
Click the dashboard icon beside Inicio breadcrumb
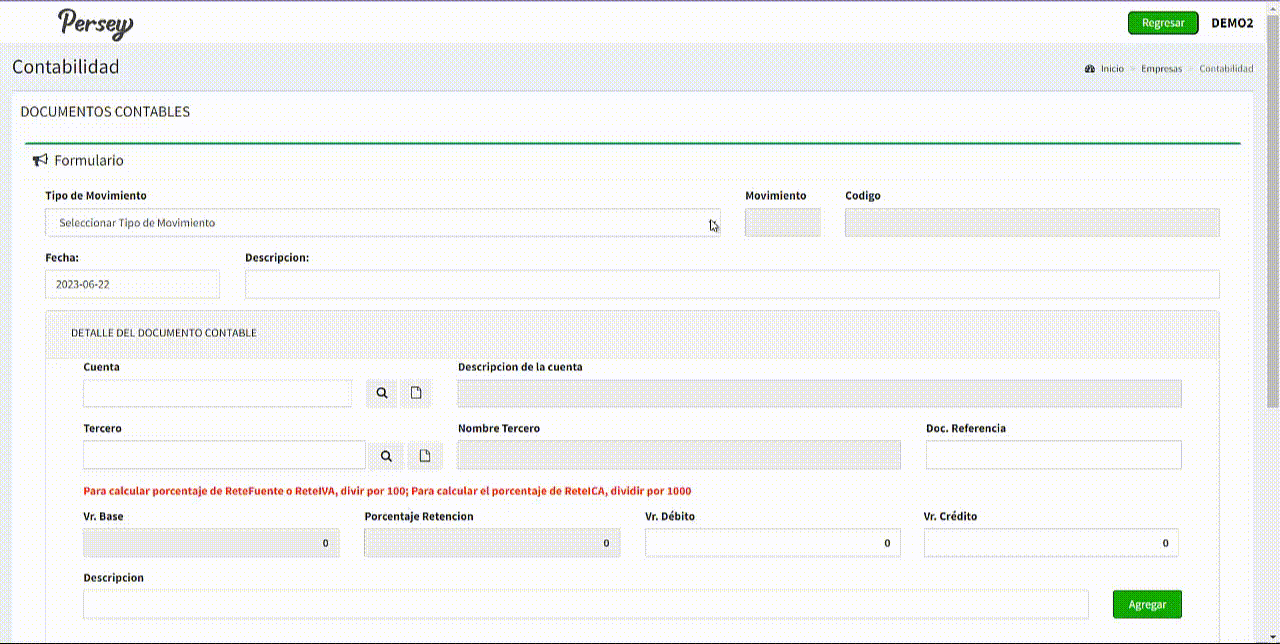click(1090, 69)
